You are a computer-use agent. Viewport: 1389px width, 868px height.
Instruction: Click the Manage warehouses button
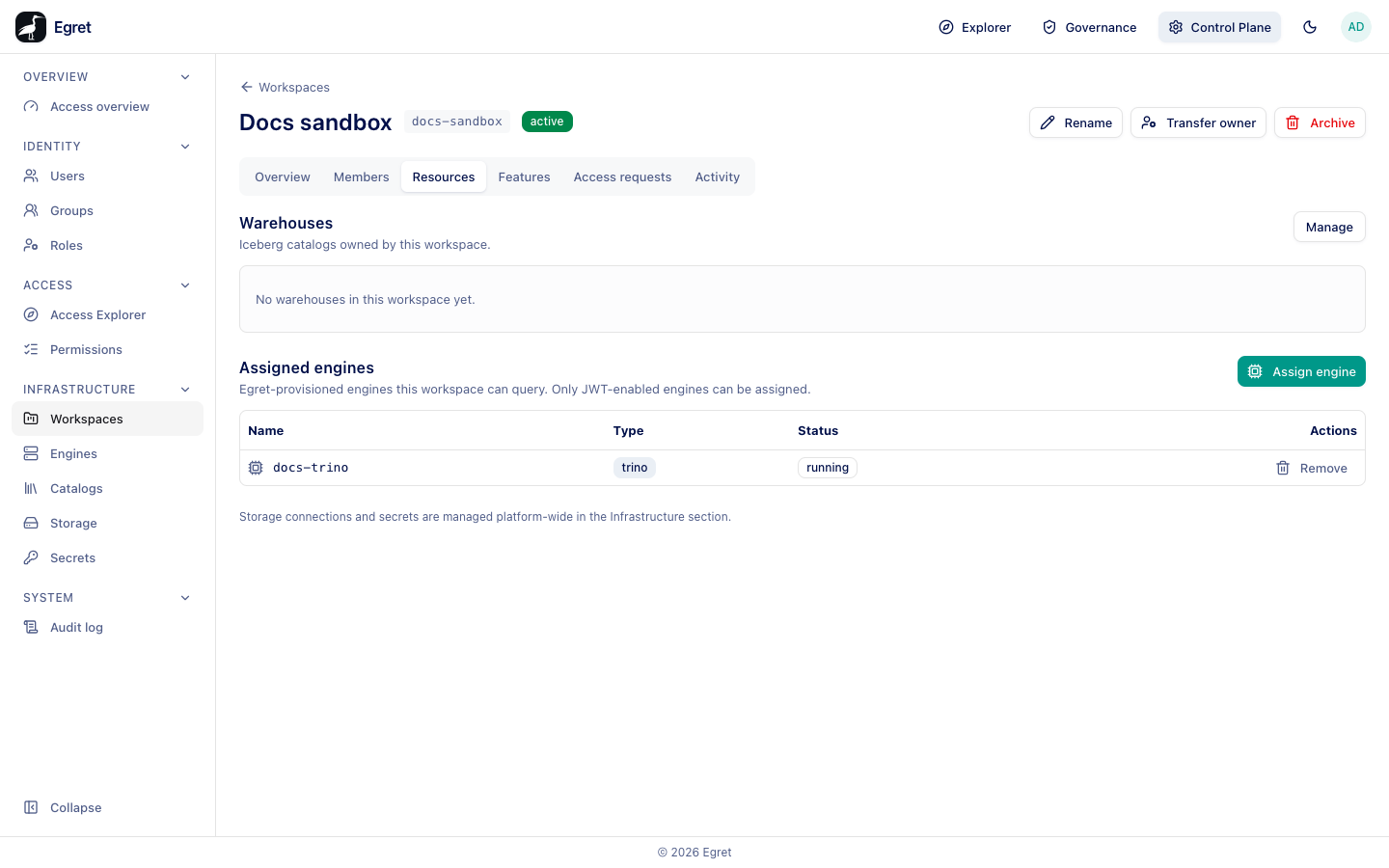click(x=1329, y=227)
